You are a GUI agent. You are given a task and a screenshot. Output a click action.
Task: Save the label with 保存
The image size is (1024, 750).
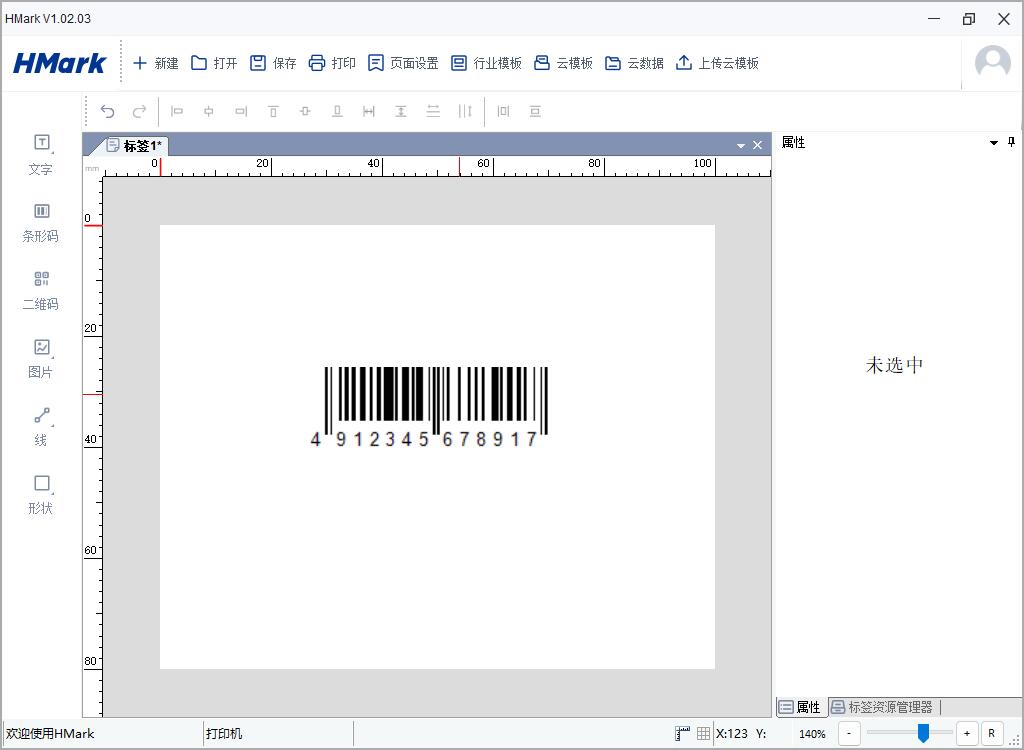click(273, 63)
